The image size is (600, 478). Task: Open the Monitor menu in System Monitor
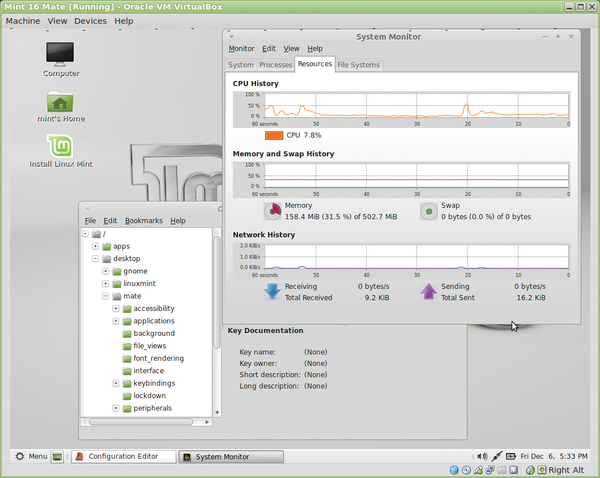(x=241, y=49)
